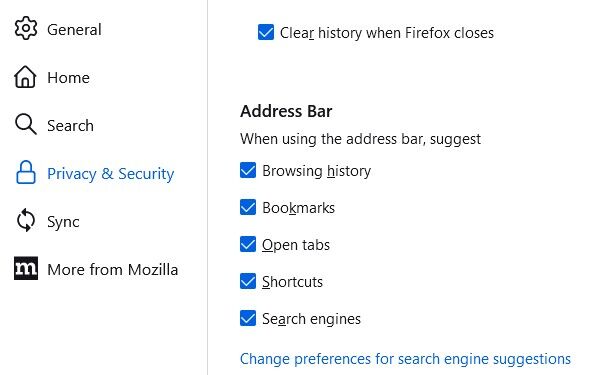Disable Search engines suggestions checkbox
The image size is (601, 375).
248,318
